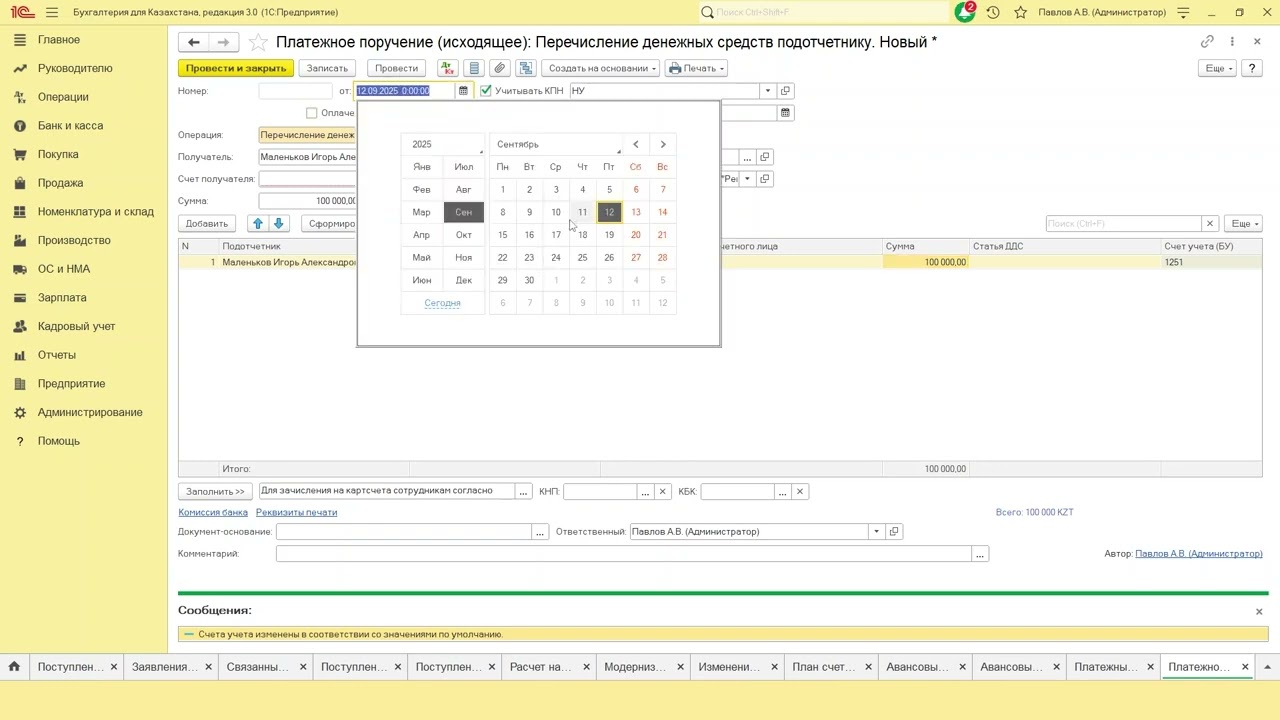Close the messages panel
Image resolution: width=1280 pixels, height=720 pixels.
[1259, 611]
